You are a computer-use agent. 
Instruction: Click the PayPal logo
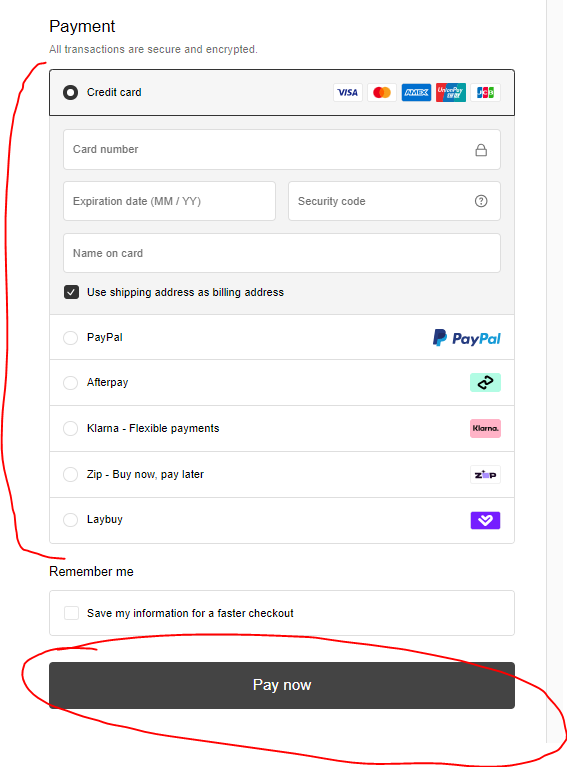pyautogui.click(x=467, y=338)
